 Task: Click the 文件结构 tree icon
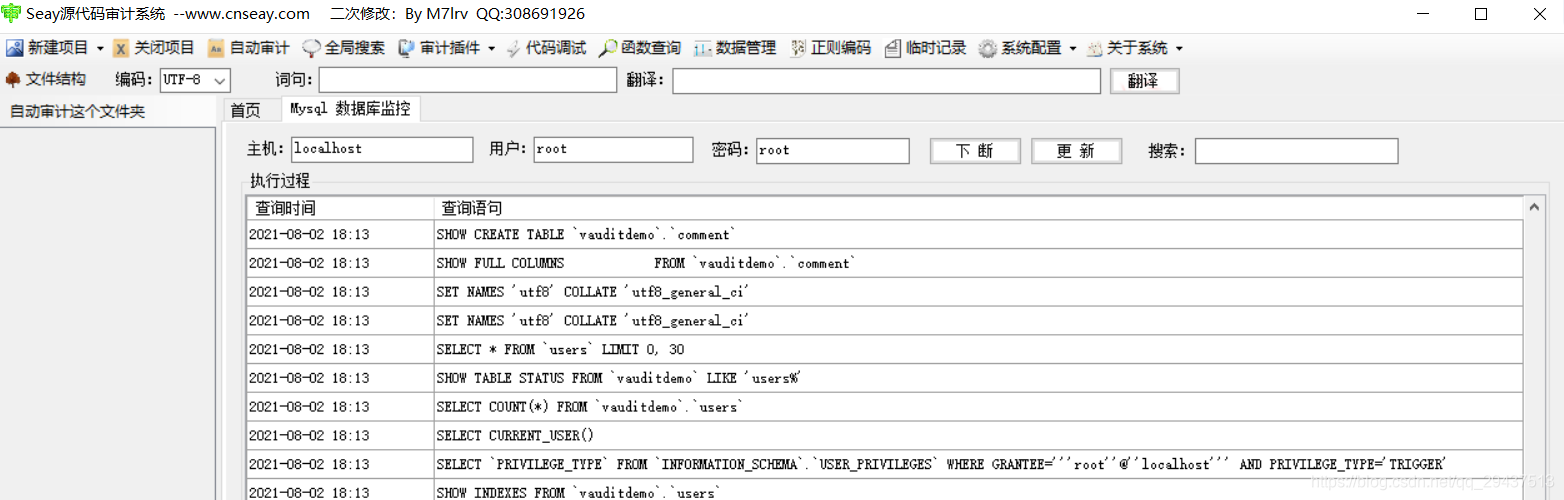pos(13,79)
